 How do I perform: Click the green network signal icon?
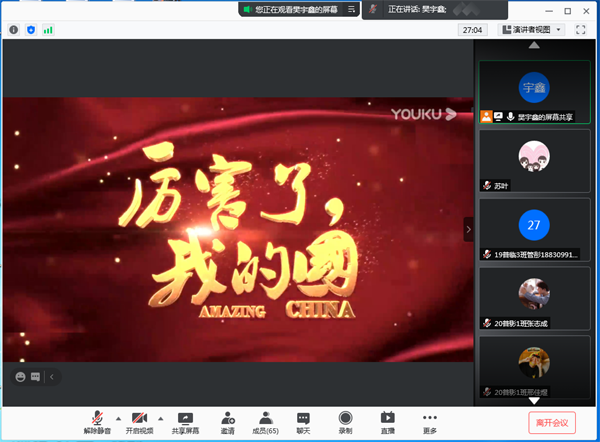pyautogui.click(x=48, y=30)
